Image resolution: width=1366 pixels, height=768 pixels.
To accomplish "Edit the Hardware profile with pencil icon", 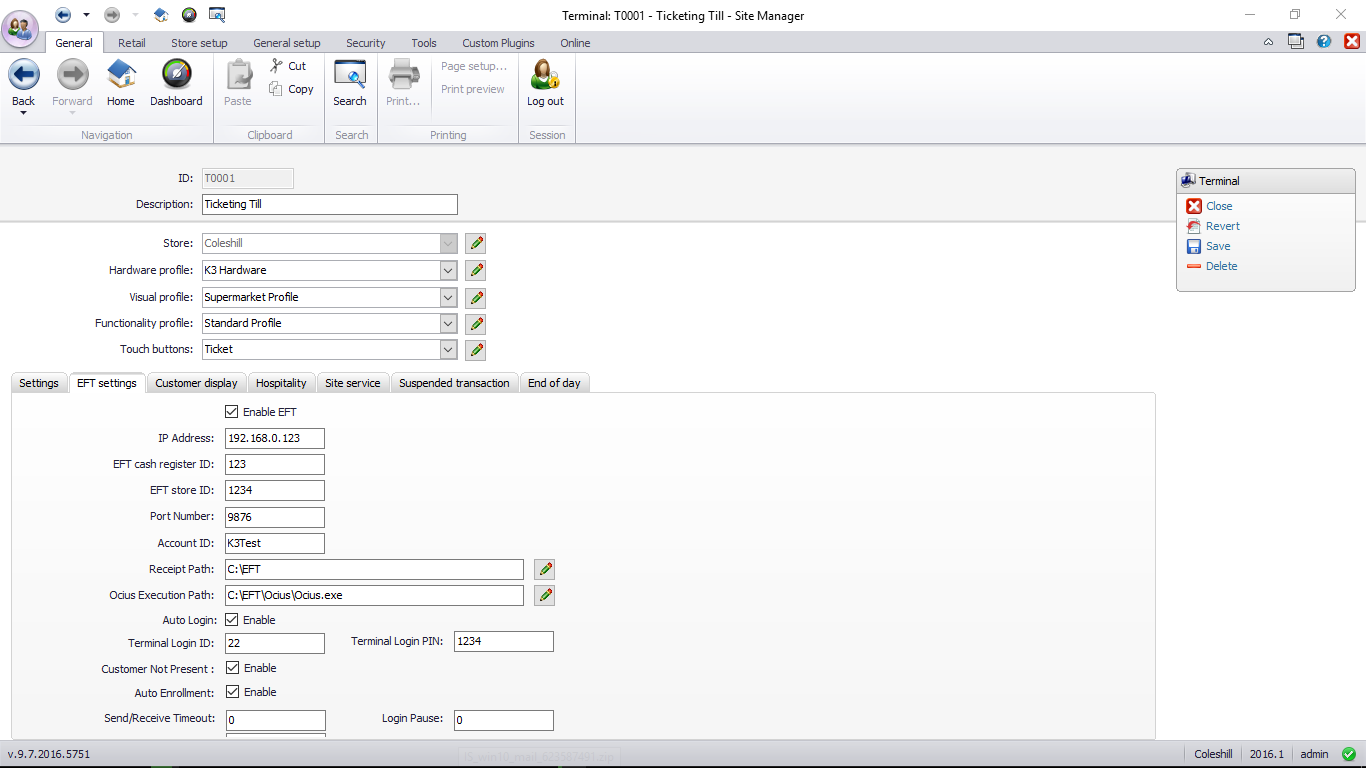I will (476, 270).
